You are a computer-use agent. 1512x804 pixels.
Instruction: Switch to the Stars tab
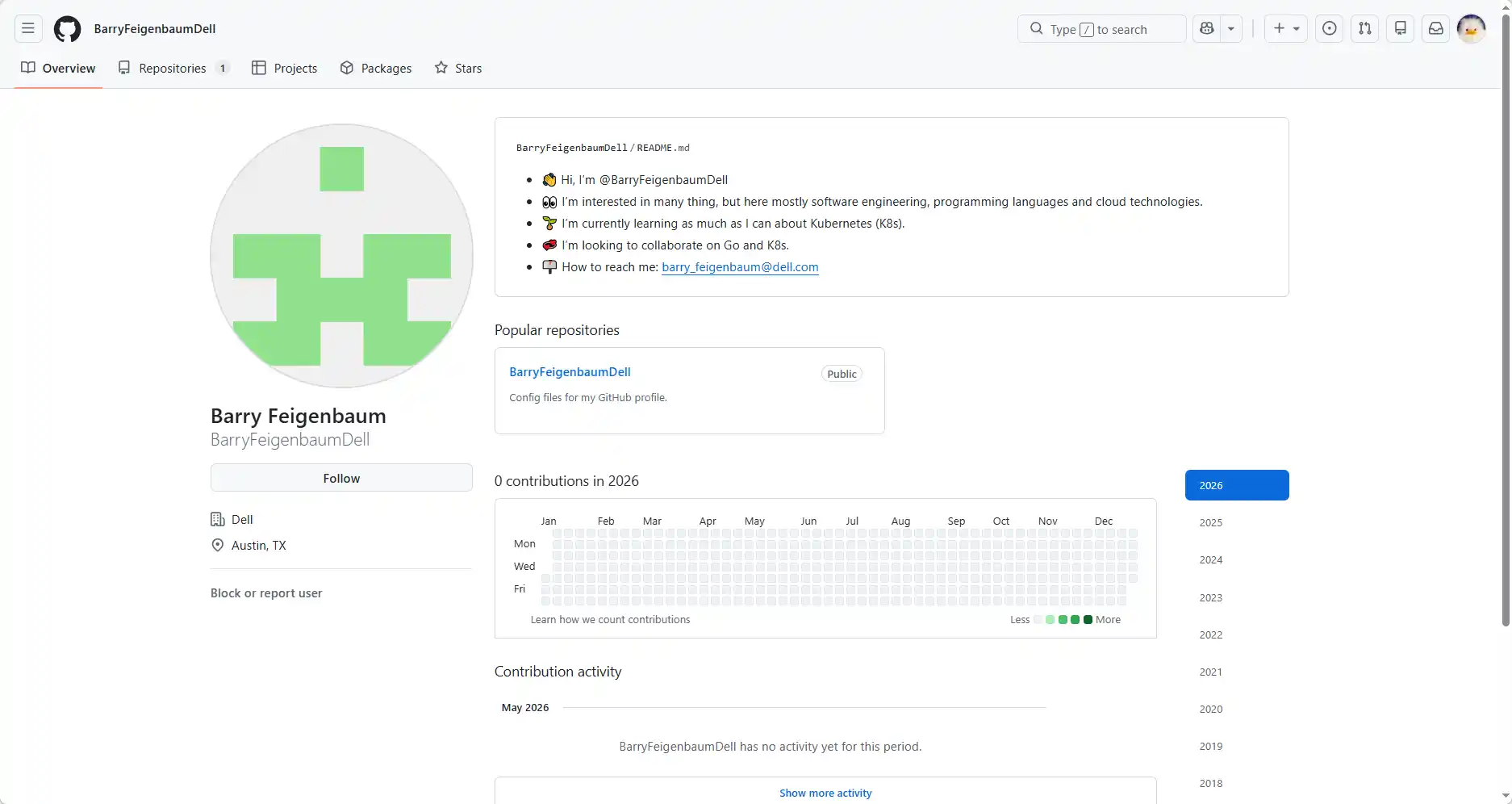[458, 68]
